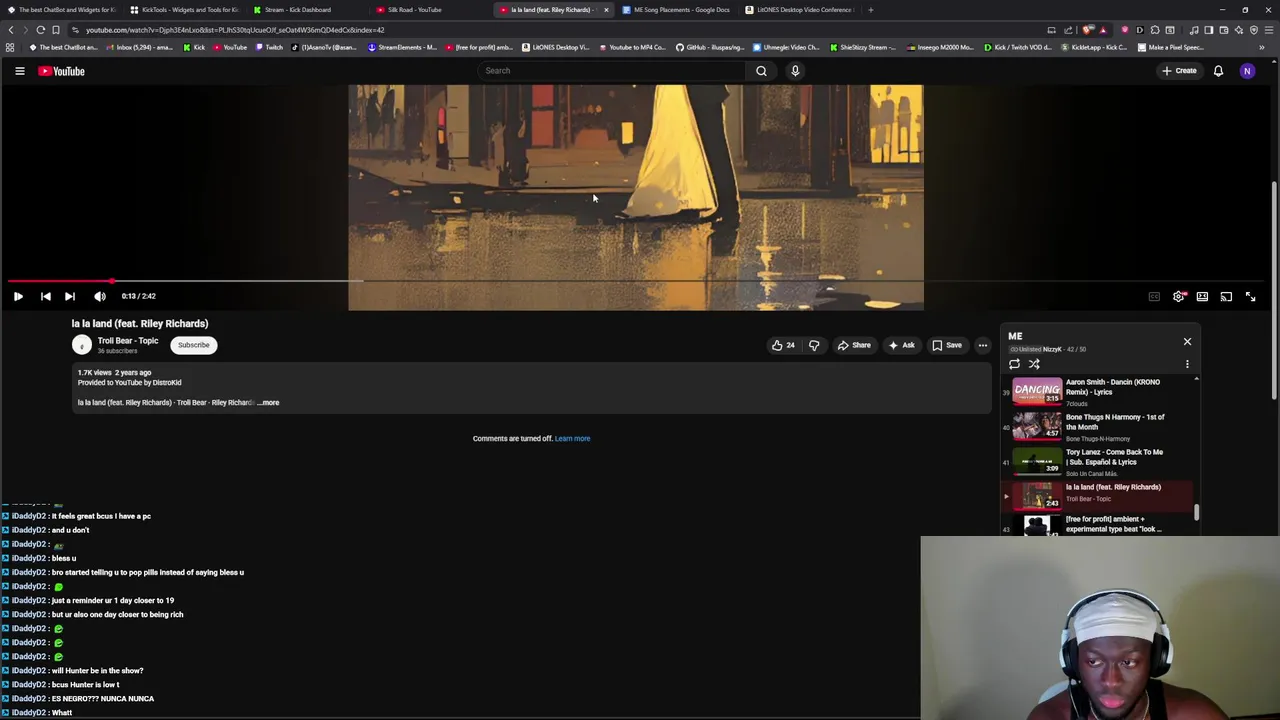The image size is (1280, 720).
Task: Go back in the browser
Action: (10, 30)
